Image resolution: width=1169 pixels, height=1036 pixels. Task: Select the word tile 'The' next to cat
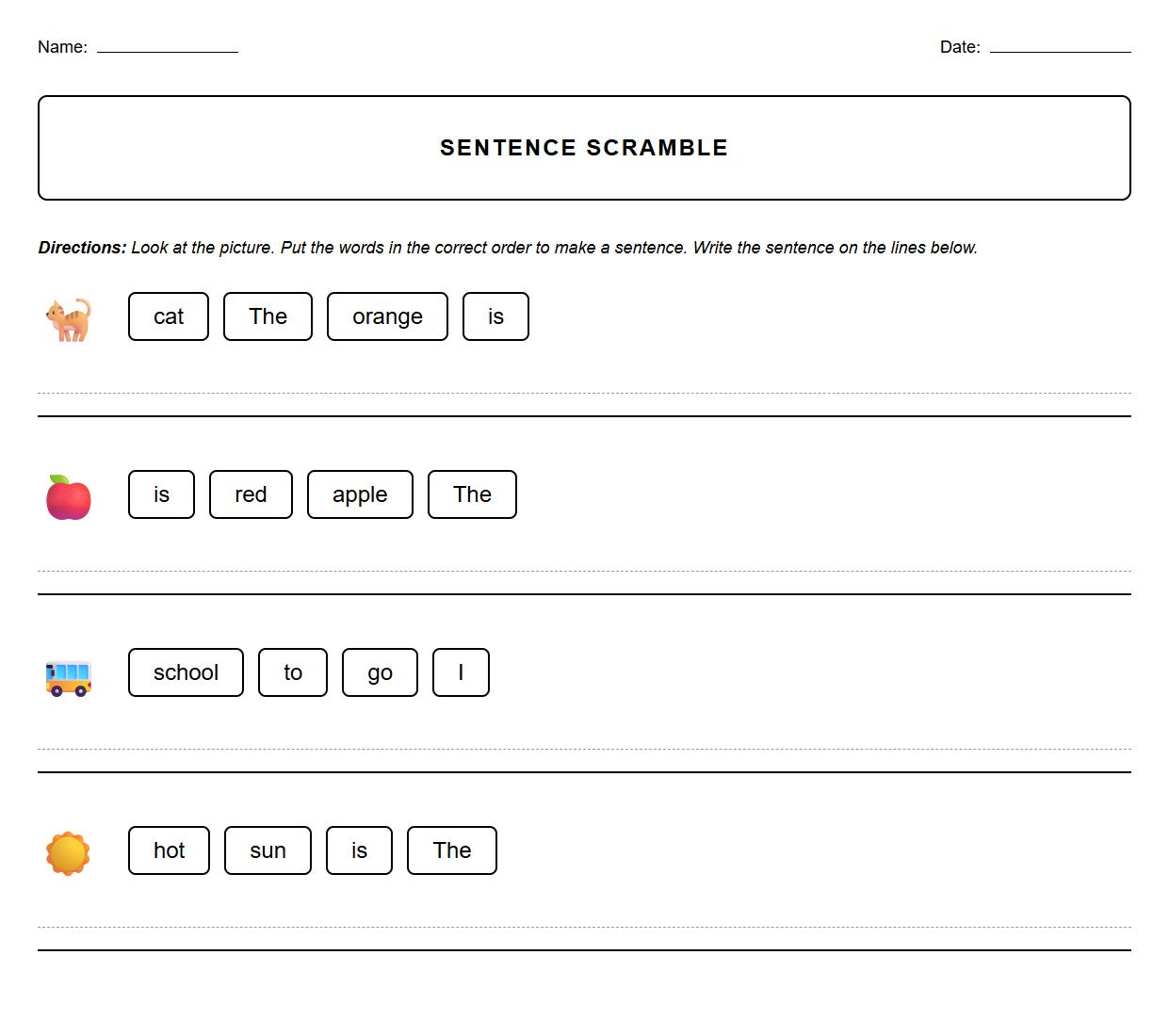click(x=268, y=316)
